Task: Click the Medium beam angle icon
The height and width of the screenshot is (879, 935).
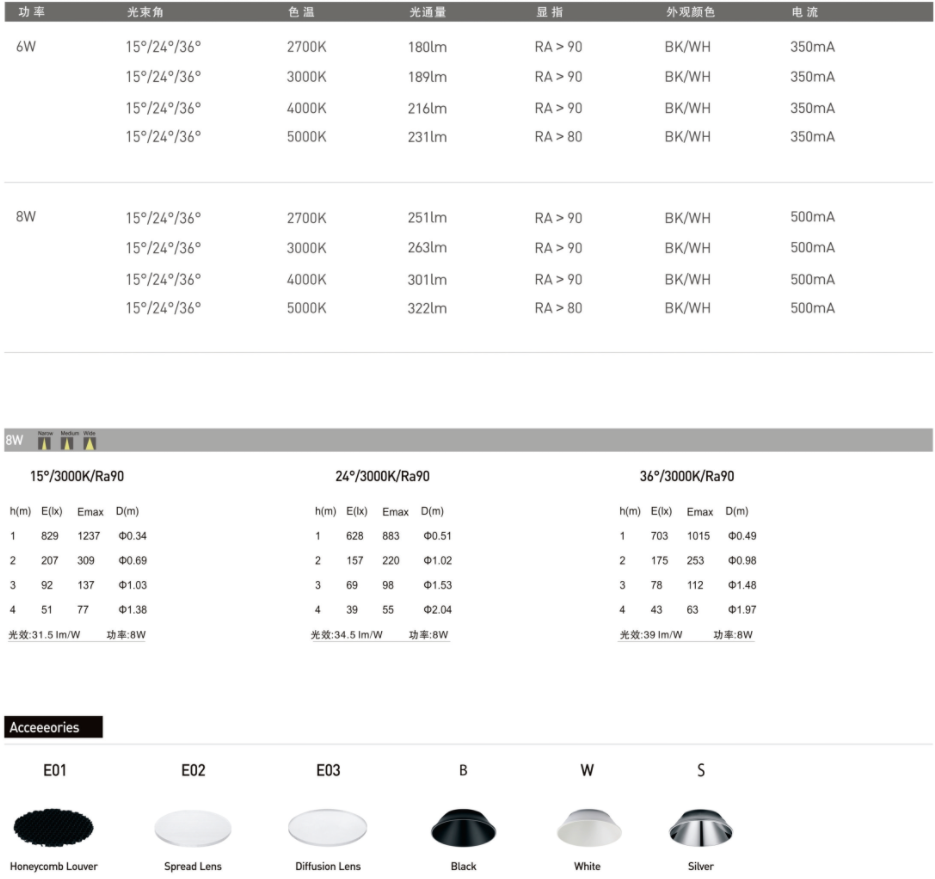Action: point(68,441)
